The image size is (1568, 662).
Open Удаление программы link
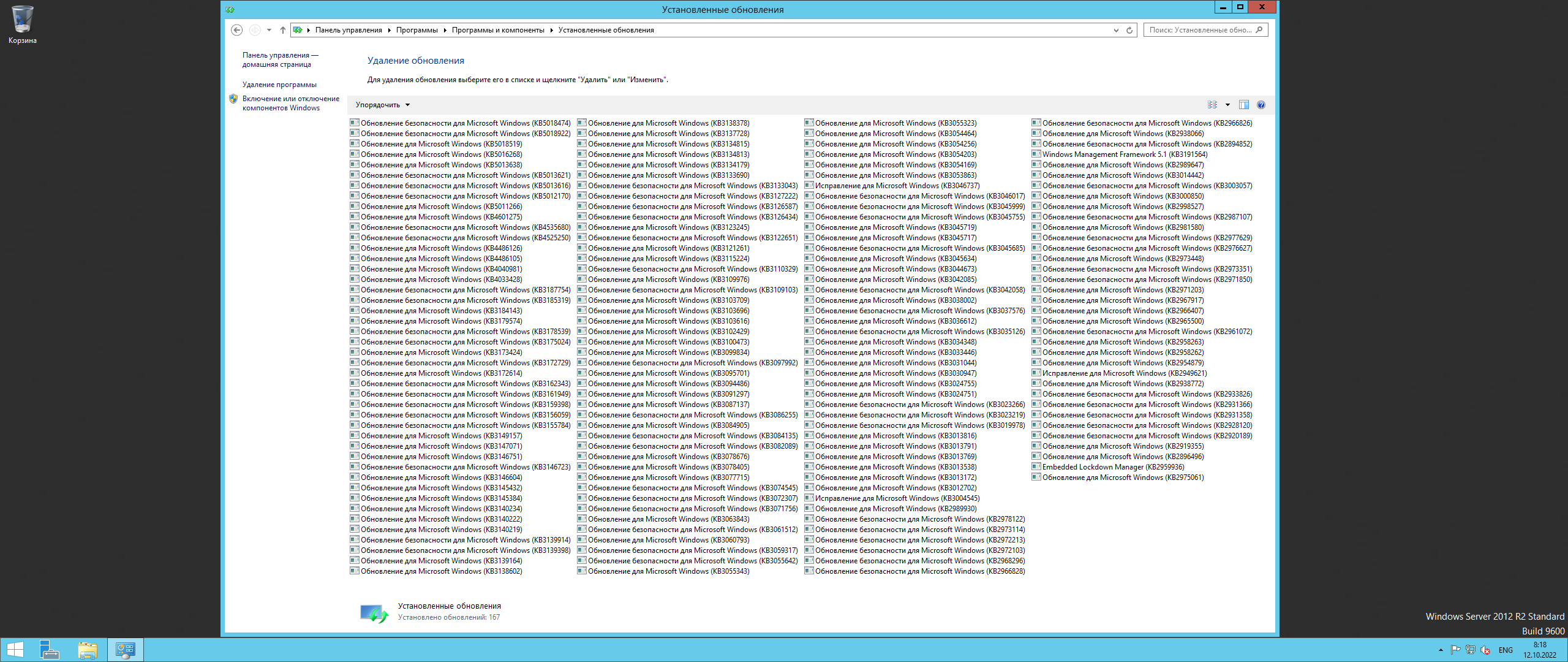(279, 85)
